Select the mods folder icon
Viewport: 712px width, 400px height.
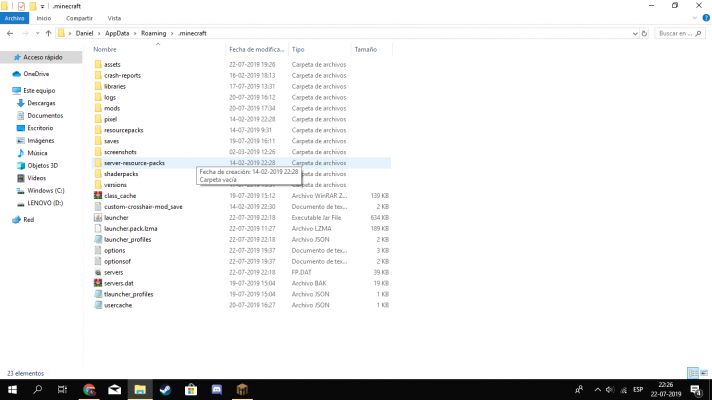pyautogui.click(x=98, y=108)
